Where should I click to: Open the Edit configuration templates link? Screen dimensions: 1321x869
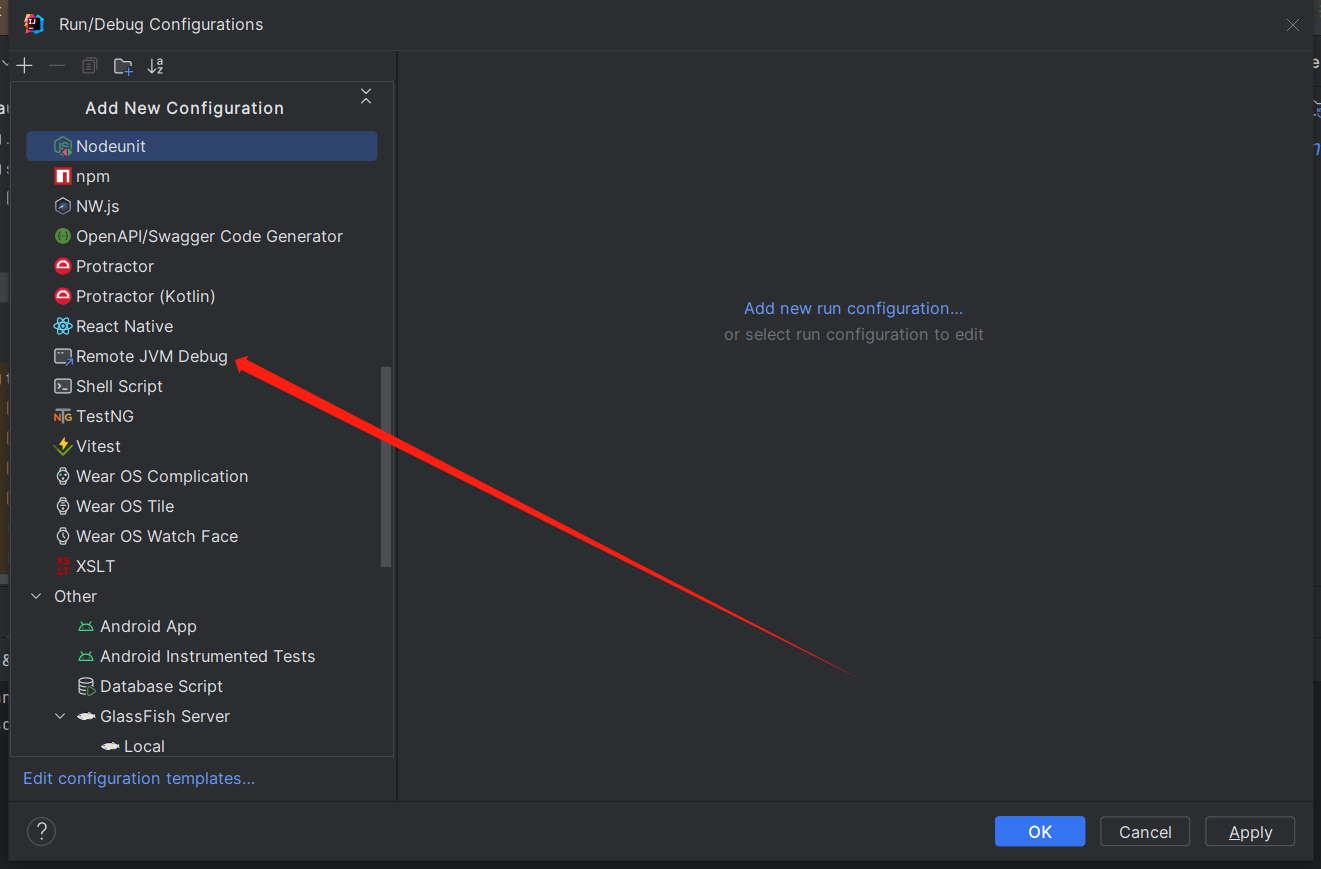tap(139, 778)
